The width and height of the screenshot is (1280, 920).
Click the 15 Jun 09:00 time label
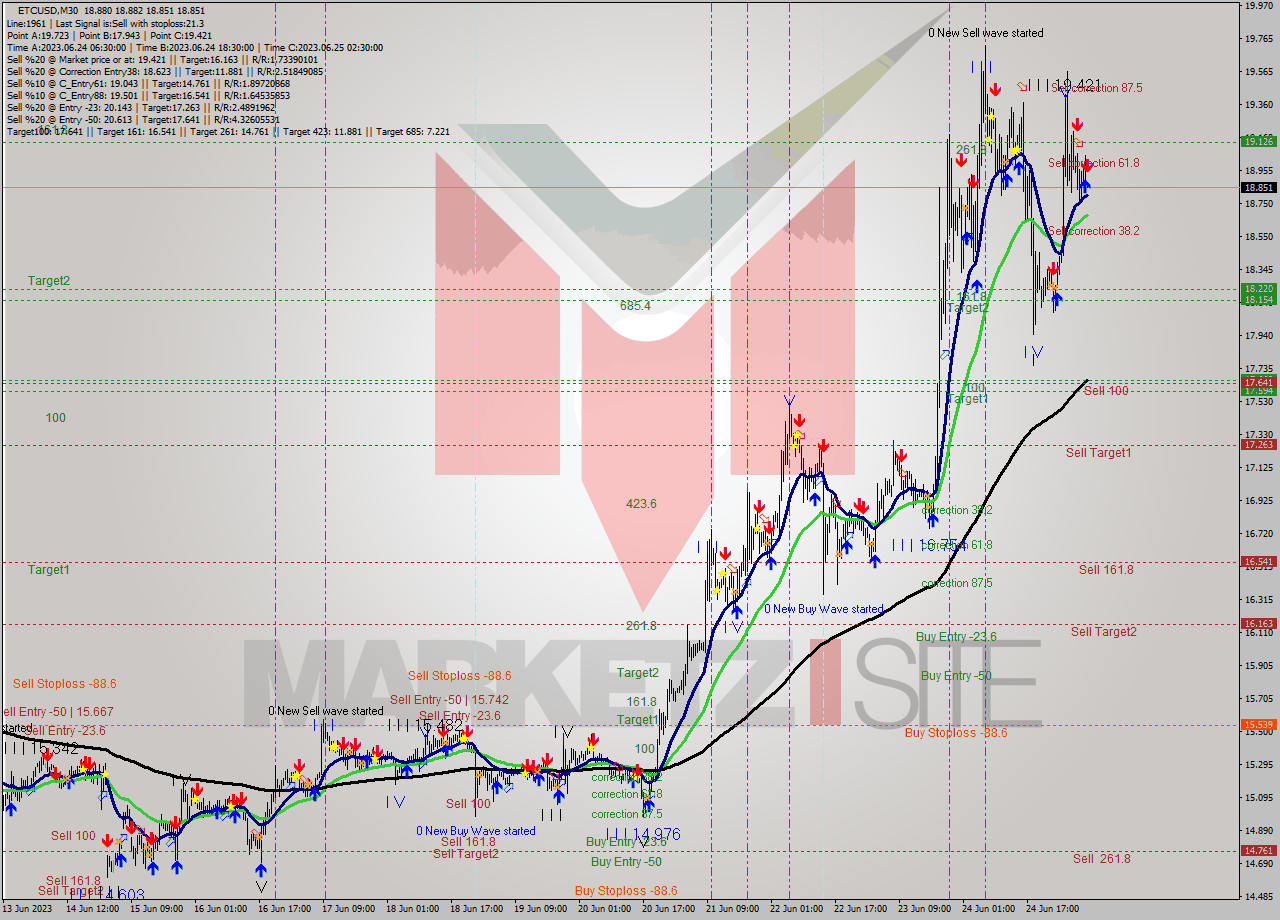[x=157, y=909]
